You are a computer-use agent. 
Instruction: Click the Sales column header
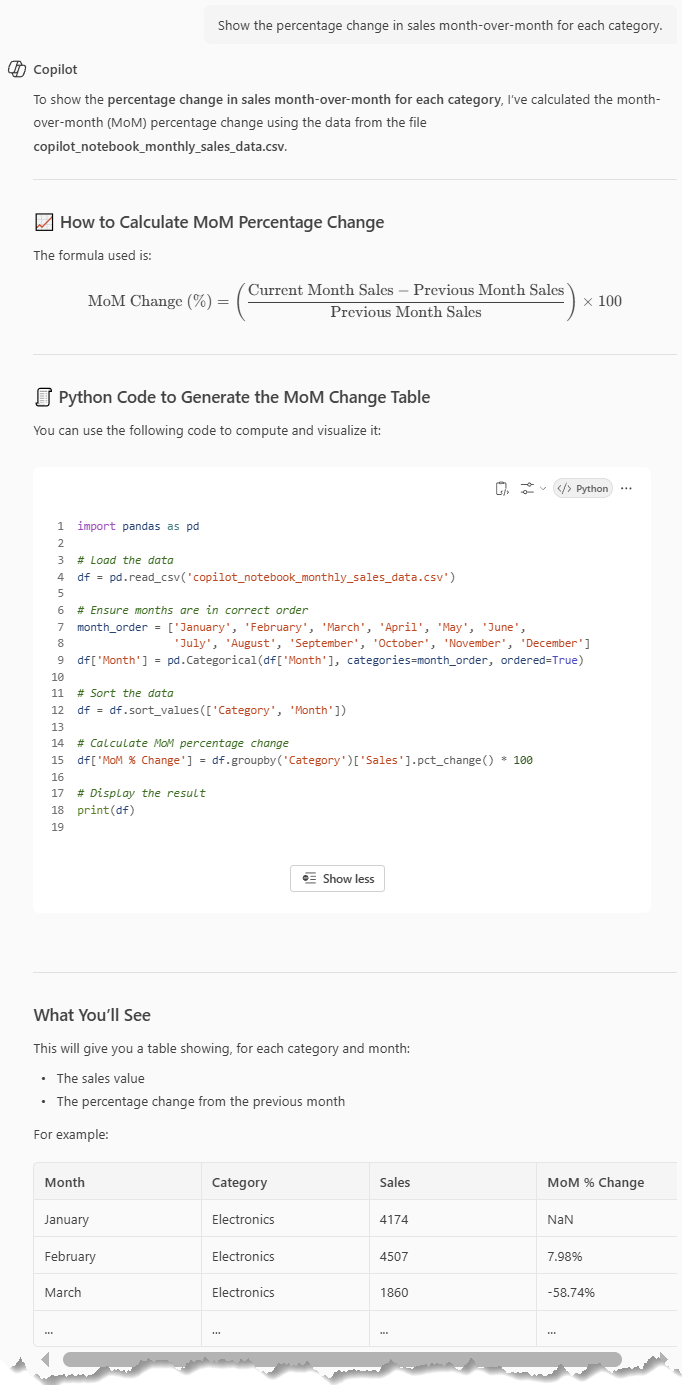[x=395, y=1182]
